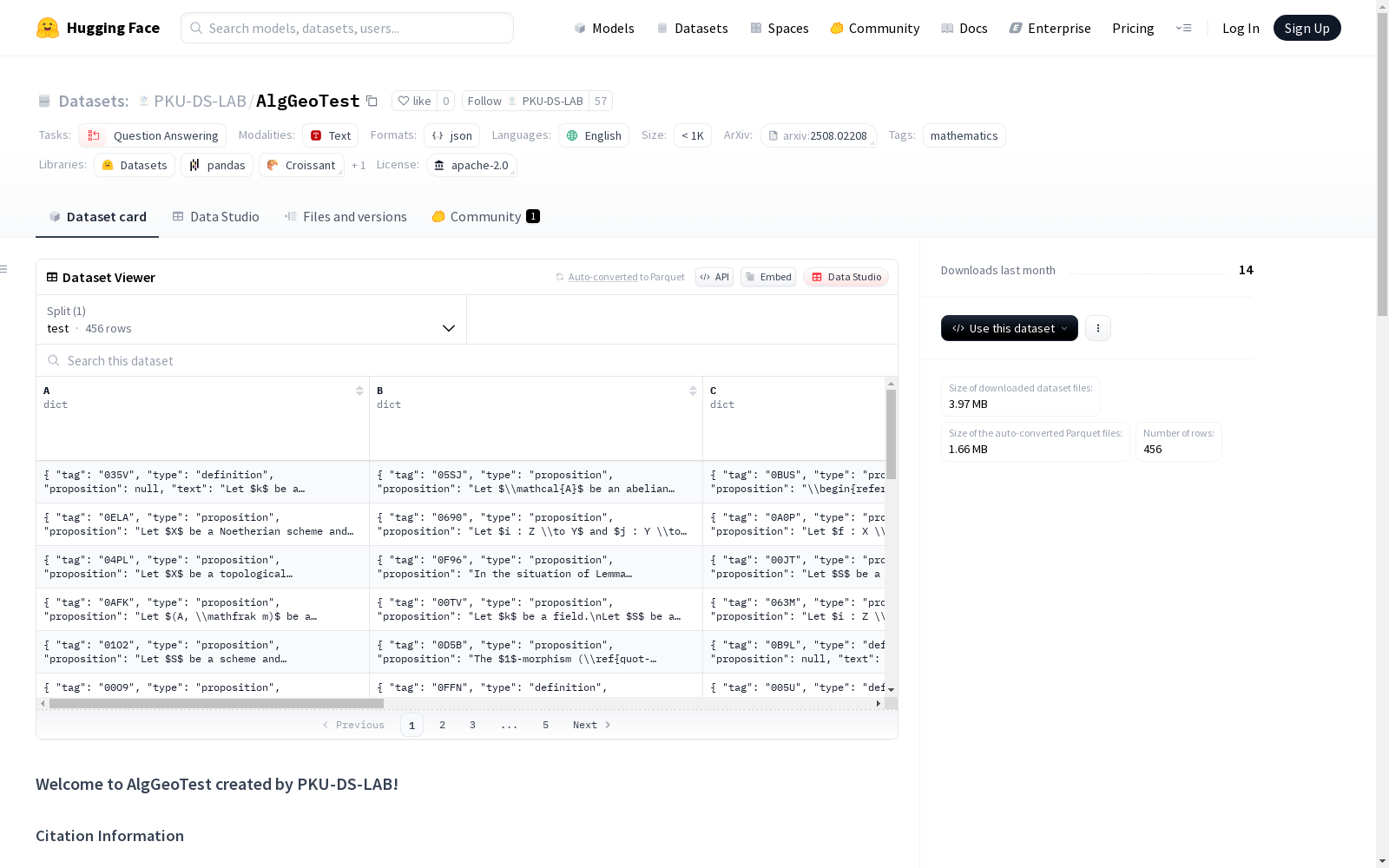Select the row cell with tag 0AFK

tap(202, 609)
